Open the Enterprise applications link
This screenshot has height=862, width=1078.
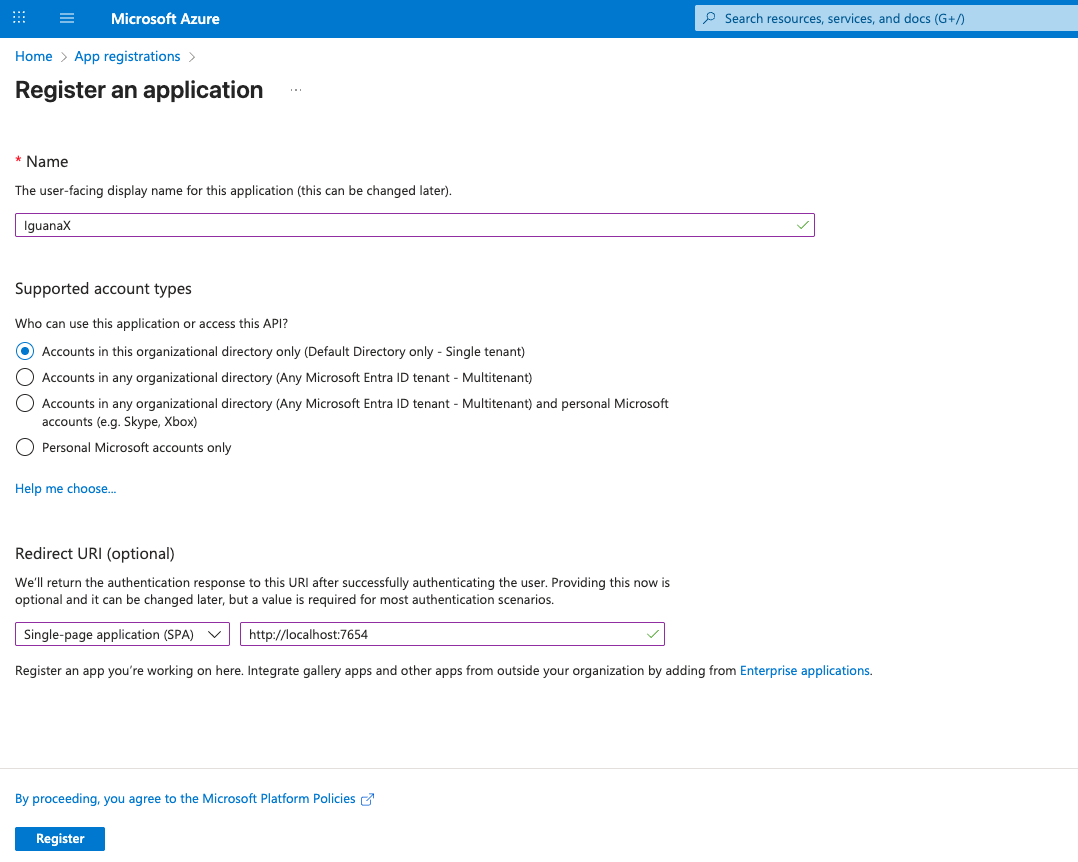[x=804, y=671]
